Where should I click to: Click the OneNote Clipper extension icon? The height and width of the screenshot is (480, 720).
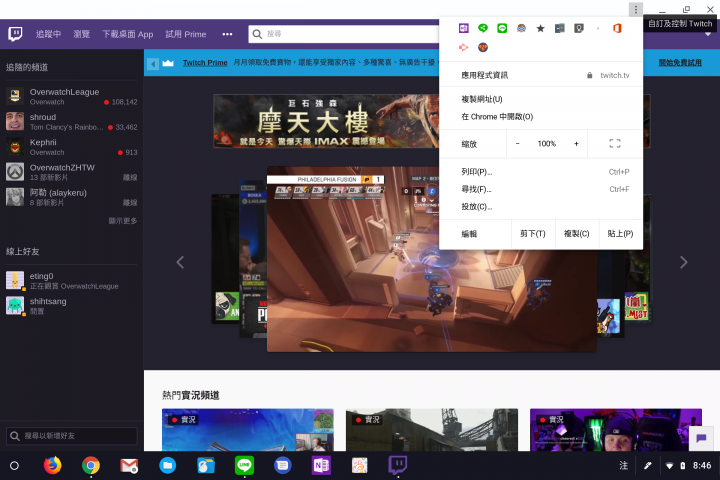pos(464,28)
